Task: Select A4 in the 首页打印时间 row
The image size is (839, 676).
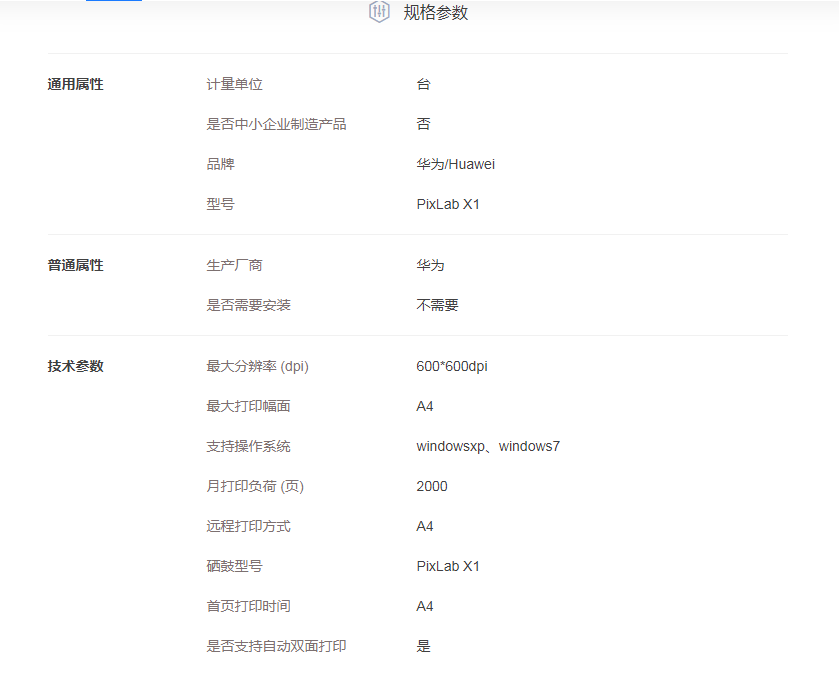Action: [x=425, y=606]
